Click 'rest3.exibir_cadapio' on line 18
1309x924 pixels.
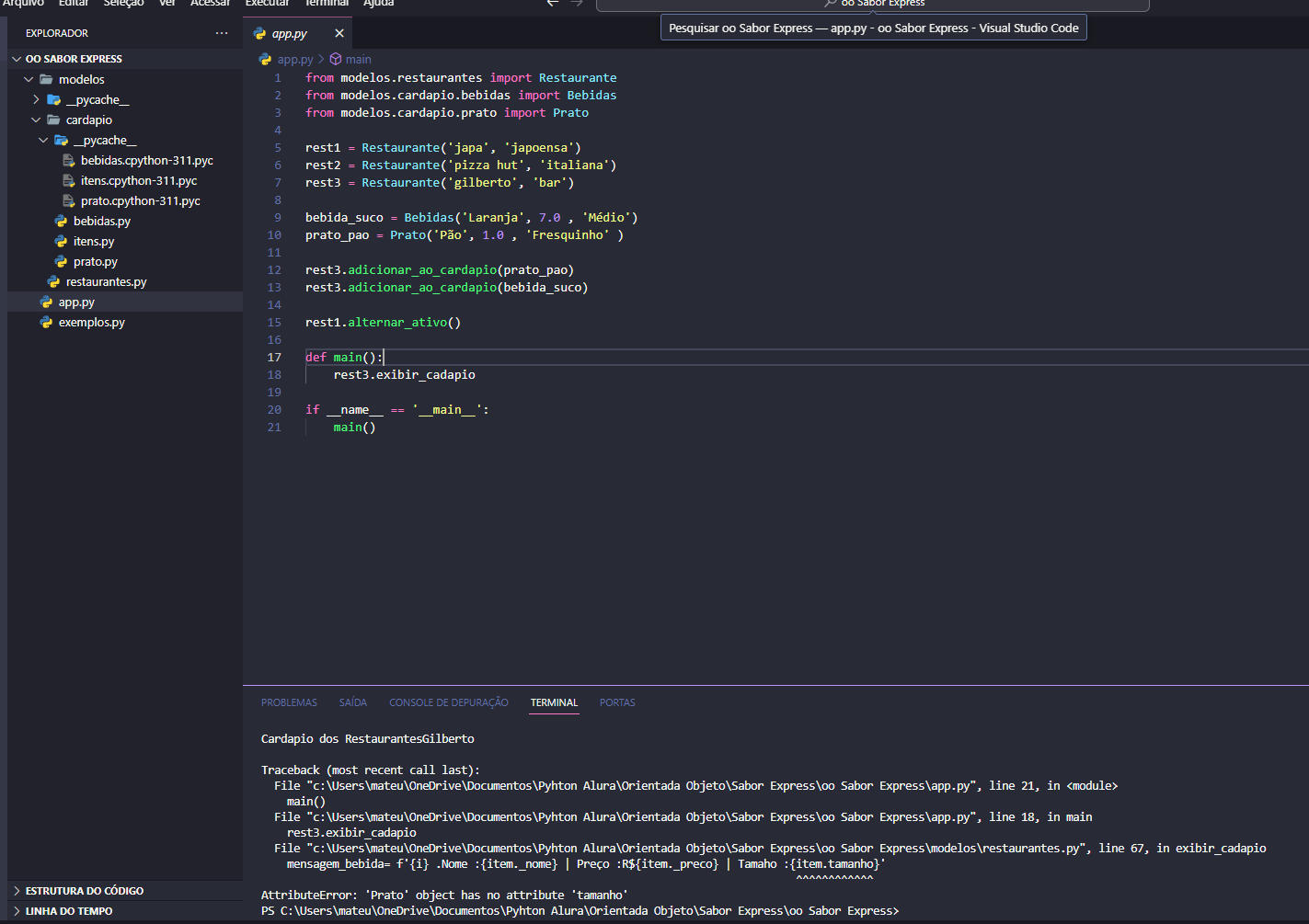[405, 374]
